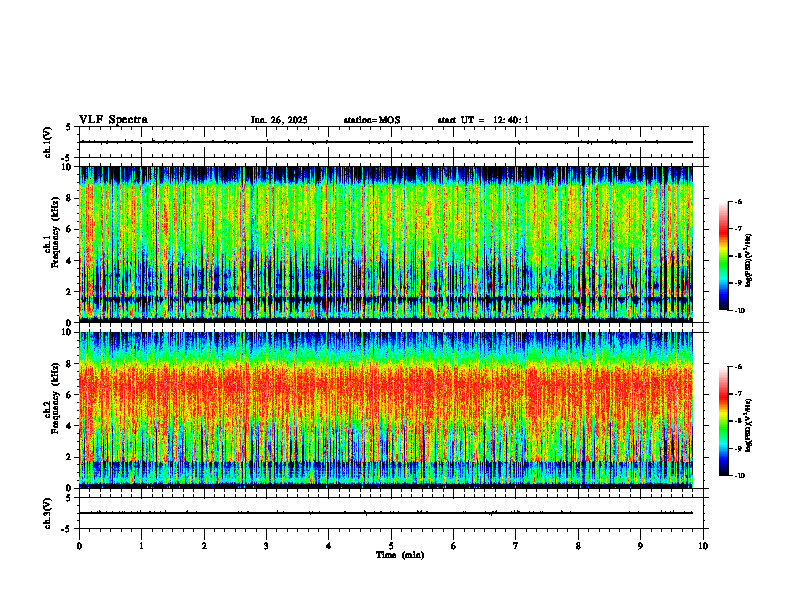Viewport: 792px width, 612px height.
Task: Click the "start UT = 12:40: 1" text
Action: click(483, 120)
